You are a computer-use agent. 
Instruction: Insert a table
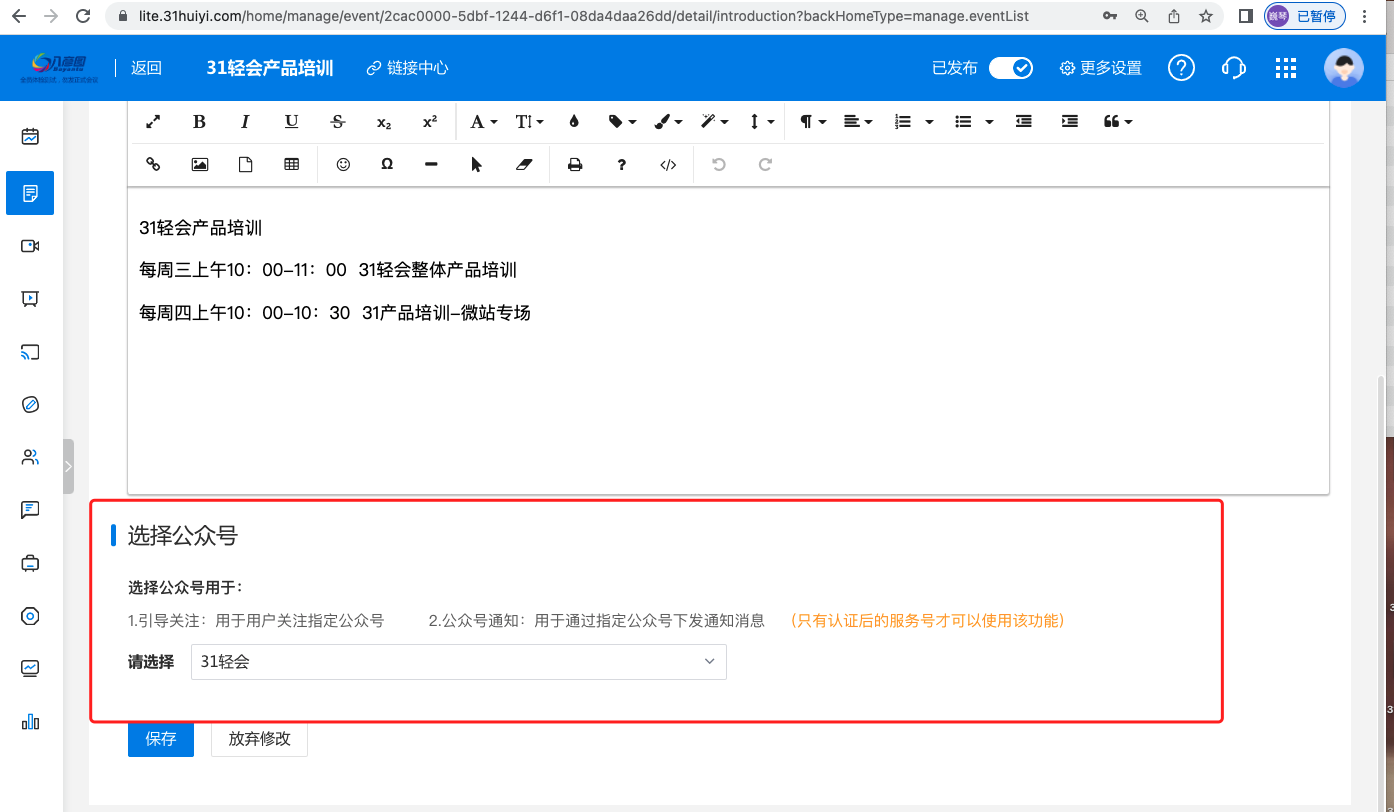coord(291,165)
